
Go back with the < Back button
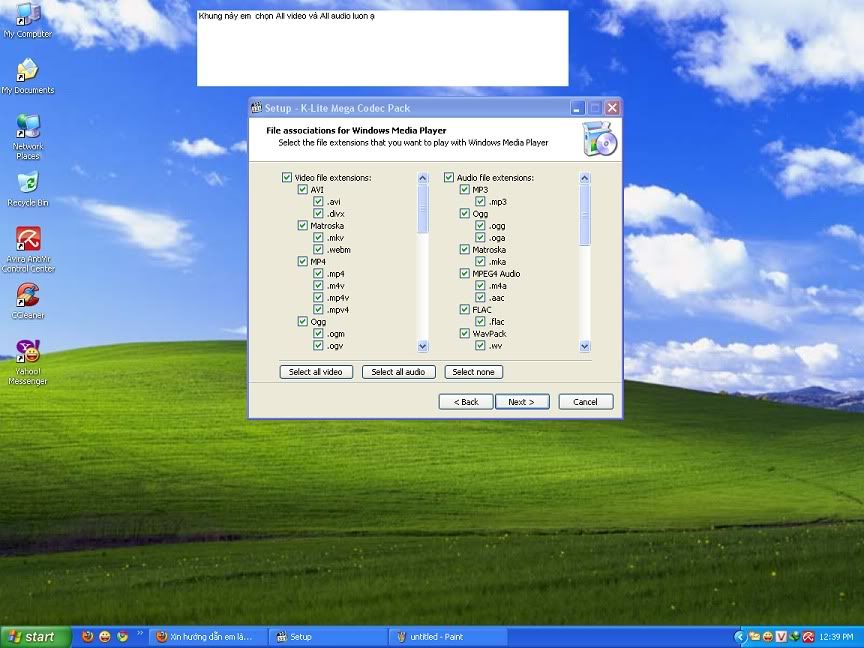tap(466, 402)
